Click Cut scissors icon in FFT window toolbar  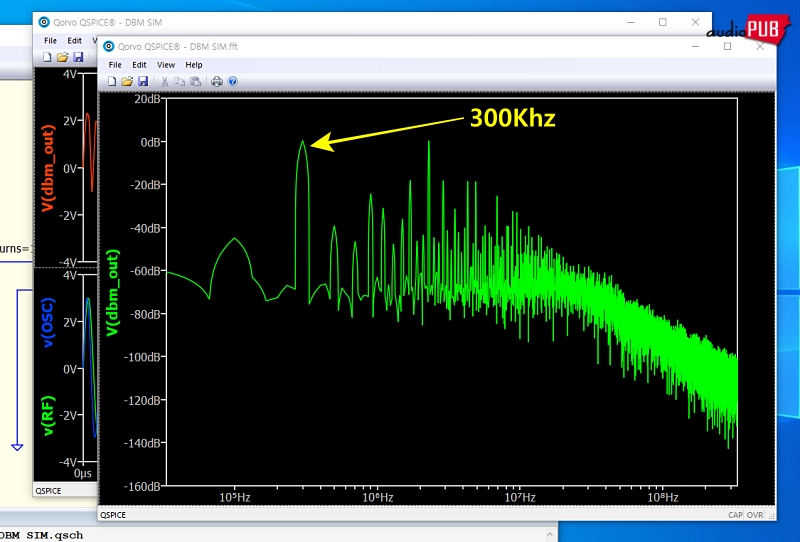[164, 81]
